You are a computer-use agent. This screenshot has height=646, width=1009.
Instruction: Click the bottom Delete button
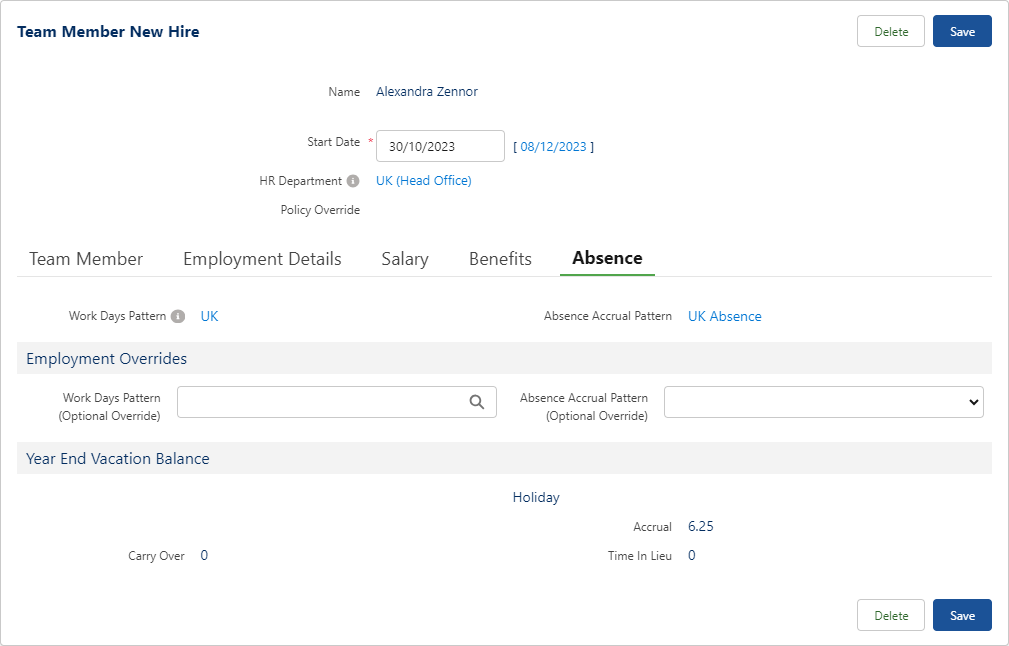pos(891,615)
